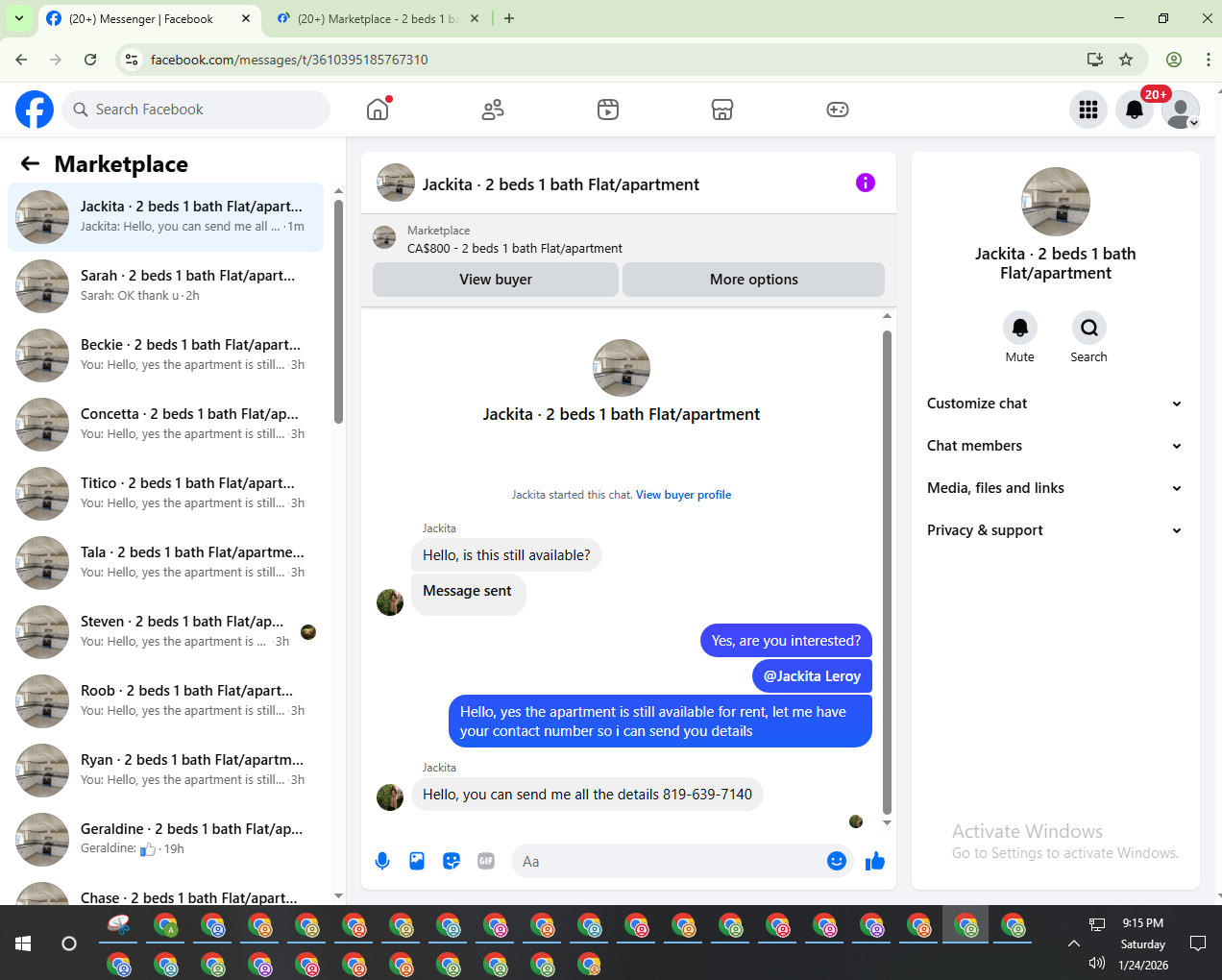The height and width of the screenshot is (980, 1222).
Task: Show hidden system tray icons chevron
Action: tap(1073, 943)
